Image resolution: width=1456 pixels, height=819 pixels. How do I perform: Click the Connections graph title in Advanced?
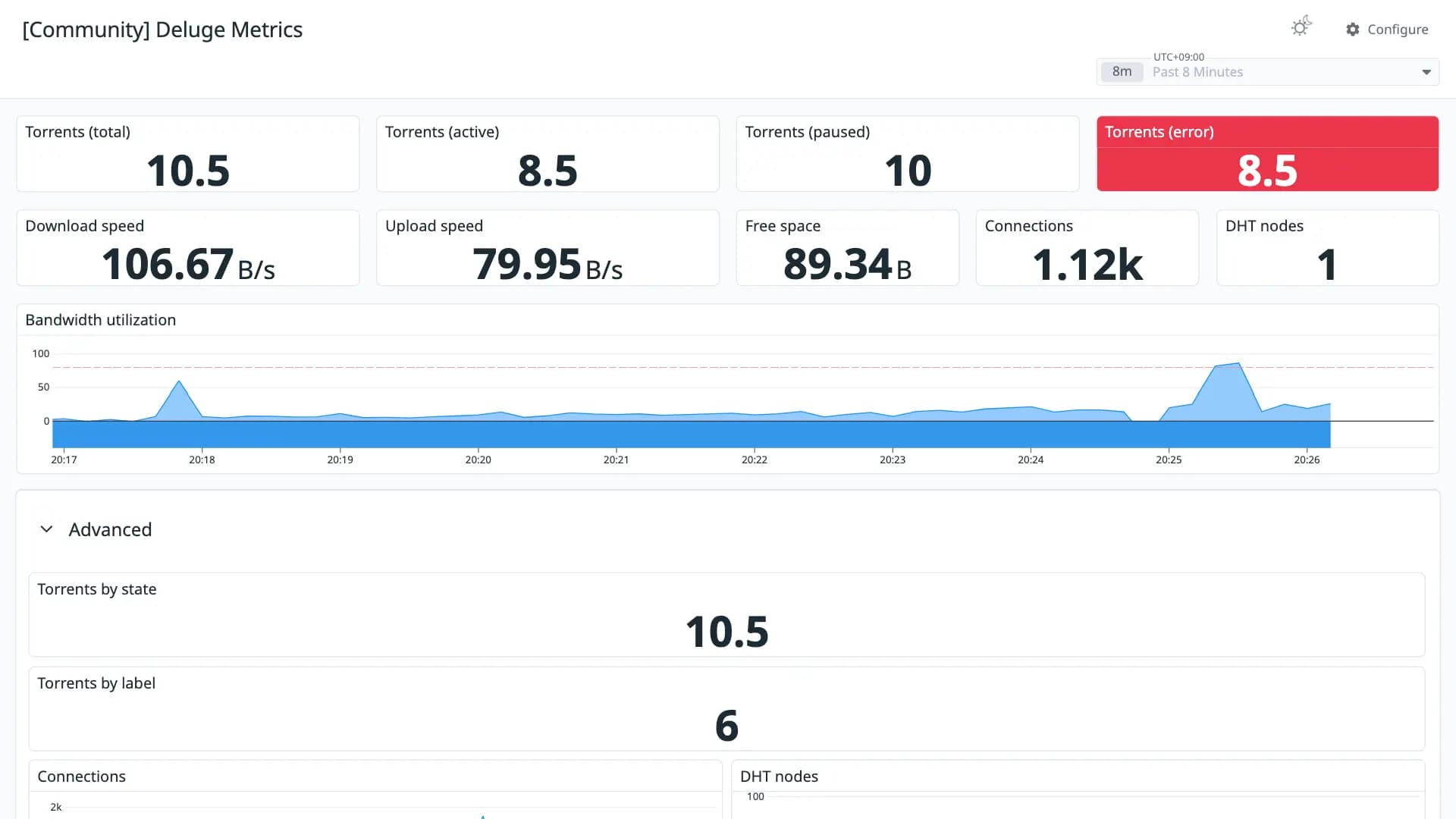coord(82,777)
